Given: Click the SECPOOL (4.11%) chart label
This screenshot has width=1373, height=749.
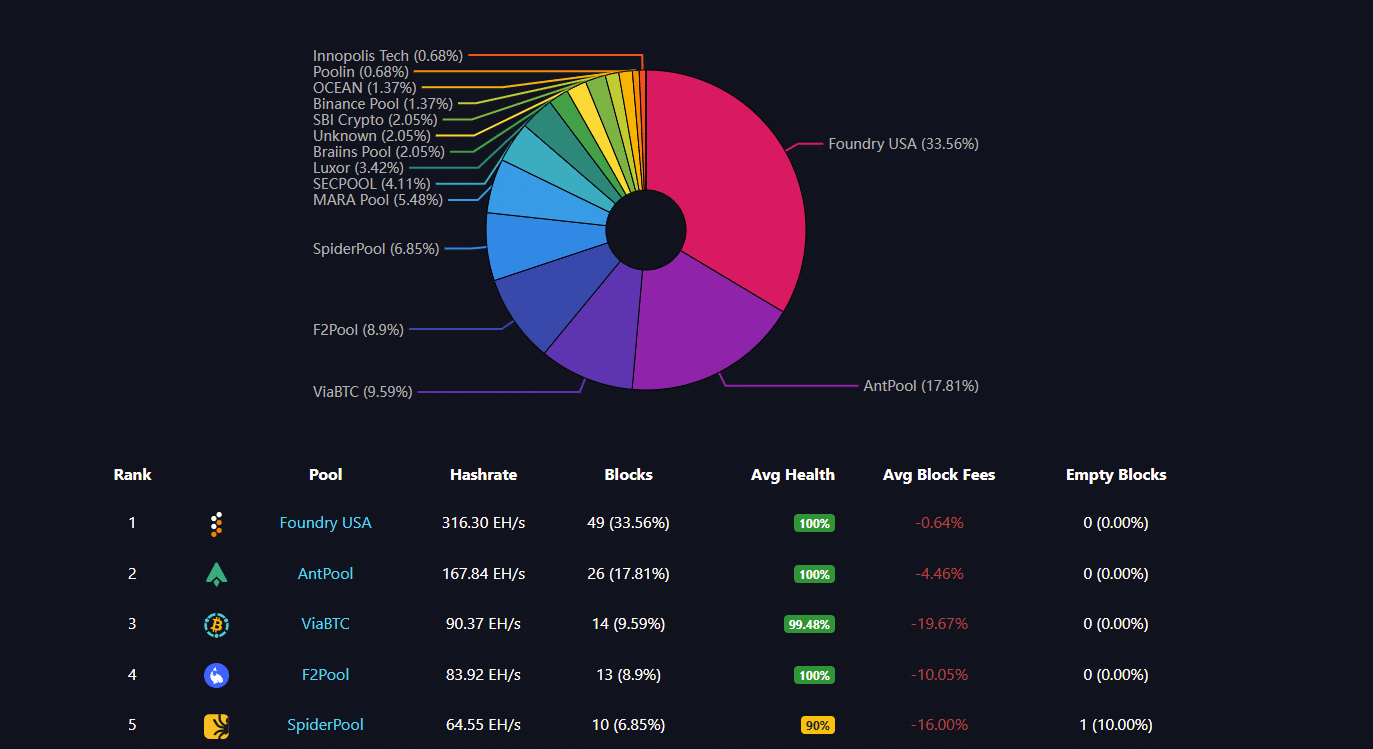Looking at the screenshot, I should coord(371,184).
